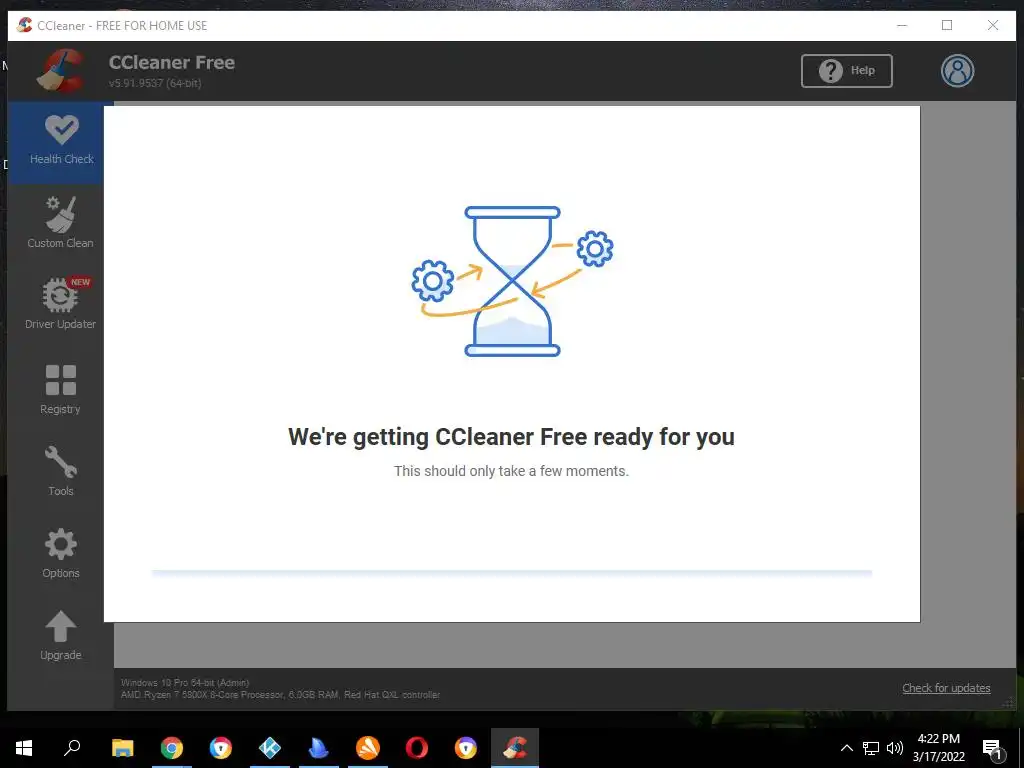Click the network tray icon
The height and width of the screenshot is (768, 1024).
[871, 748]
